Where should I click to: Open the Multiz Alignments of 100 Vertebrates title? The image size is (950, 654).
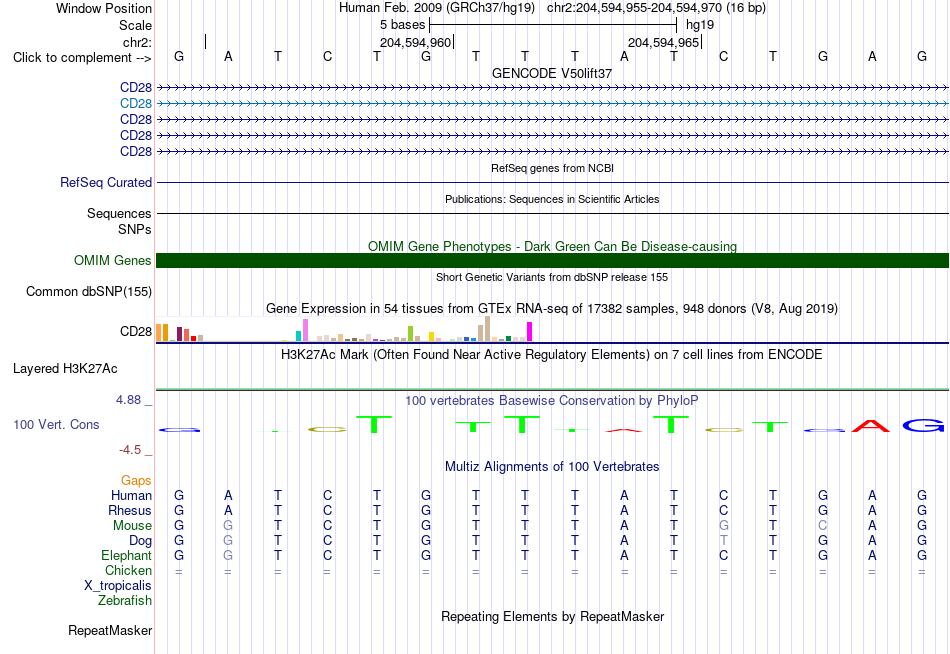click(552, 467)
